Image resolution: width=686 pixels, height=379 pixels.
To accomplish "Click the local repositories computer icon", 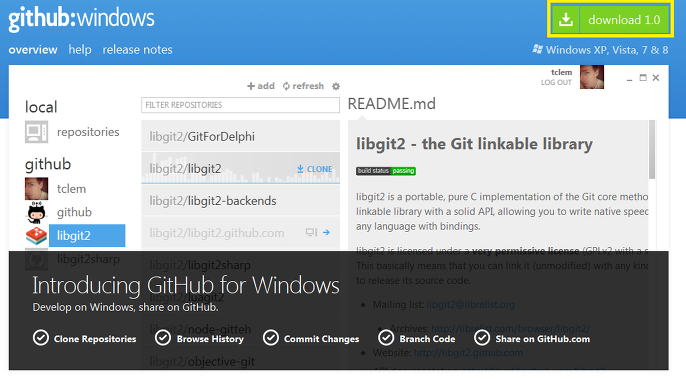I will tap(36, 132).
